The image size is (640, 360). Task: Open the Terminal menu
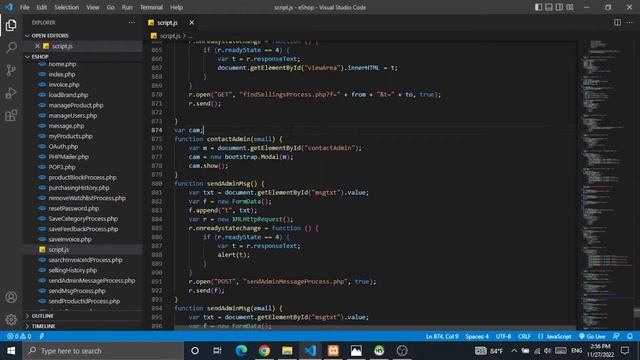pos(151,7)
